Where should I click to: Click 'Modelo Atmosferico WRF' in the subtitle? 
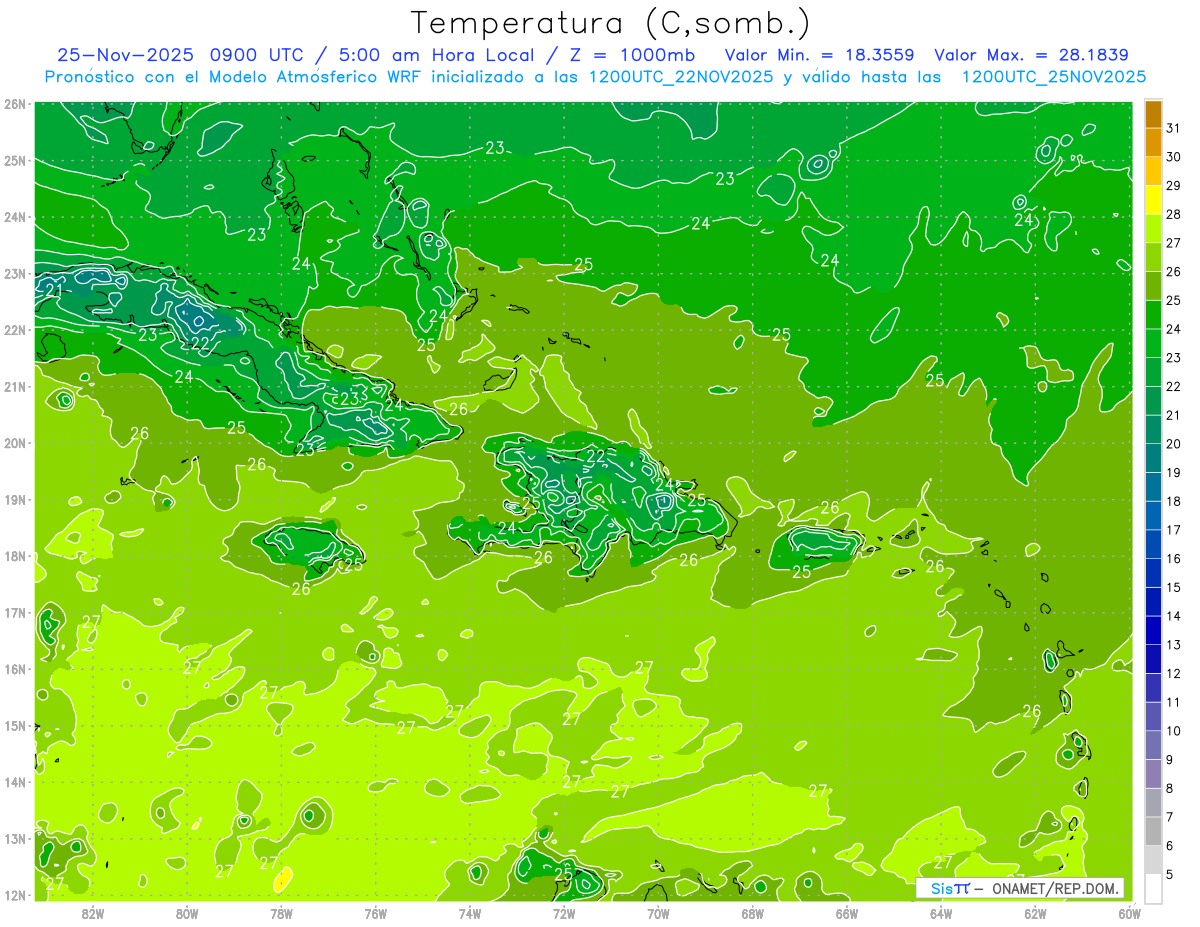(314, 77)
